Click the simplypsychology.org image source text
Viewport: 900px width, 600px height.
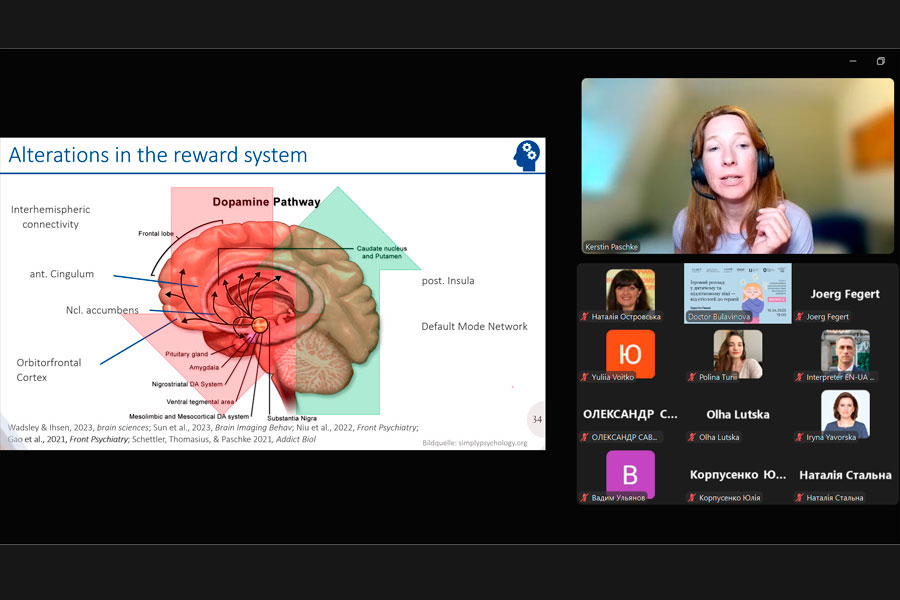[474, 442]
